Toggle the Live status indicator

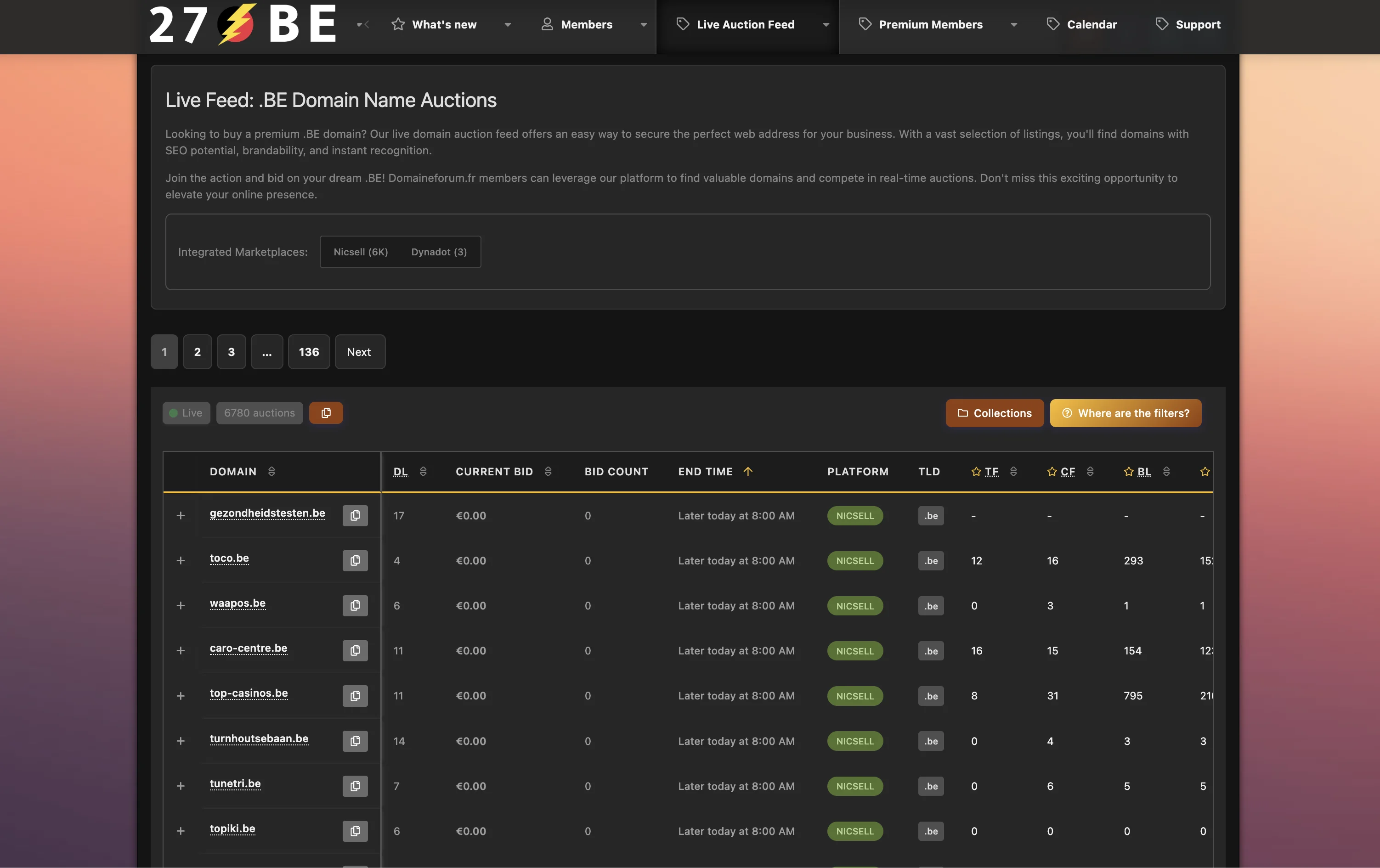point(186,413)
